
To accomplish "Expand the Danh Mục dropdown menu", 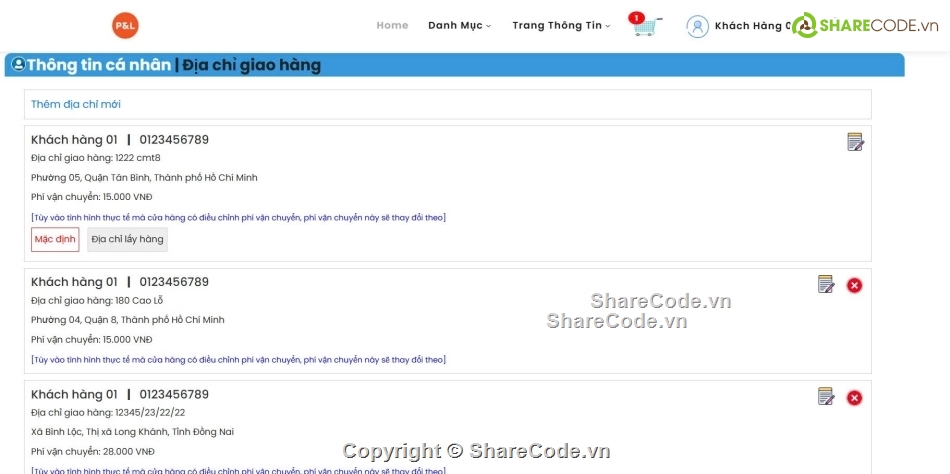I will point(459,25).
